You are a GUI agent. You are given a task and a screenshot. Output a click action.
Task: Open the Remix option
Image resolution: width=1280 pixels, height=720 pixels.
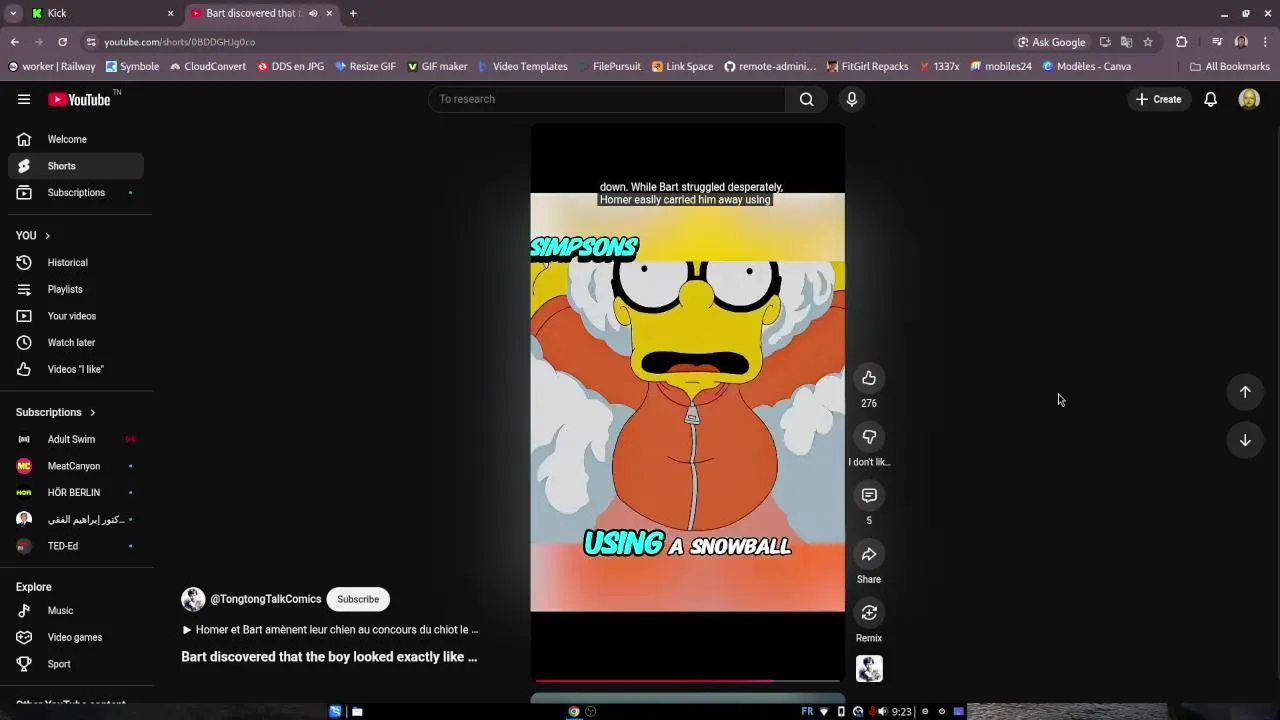click(869, 613)
